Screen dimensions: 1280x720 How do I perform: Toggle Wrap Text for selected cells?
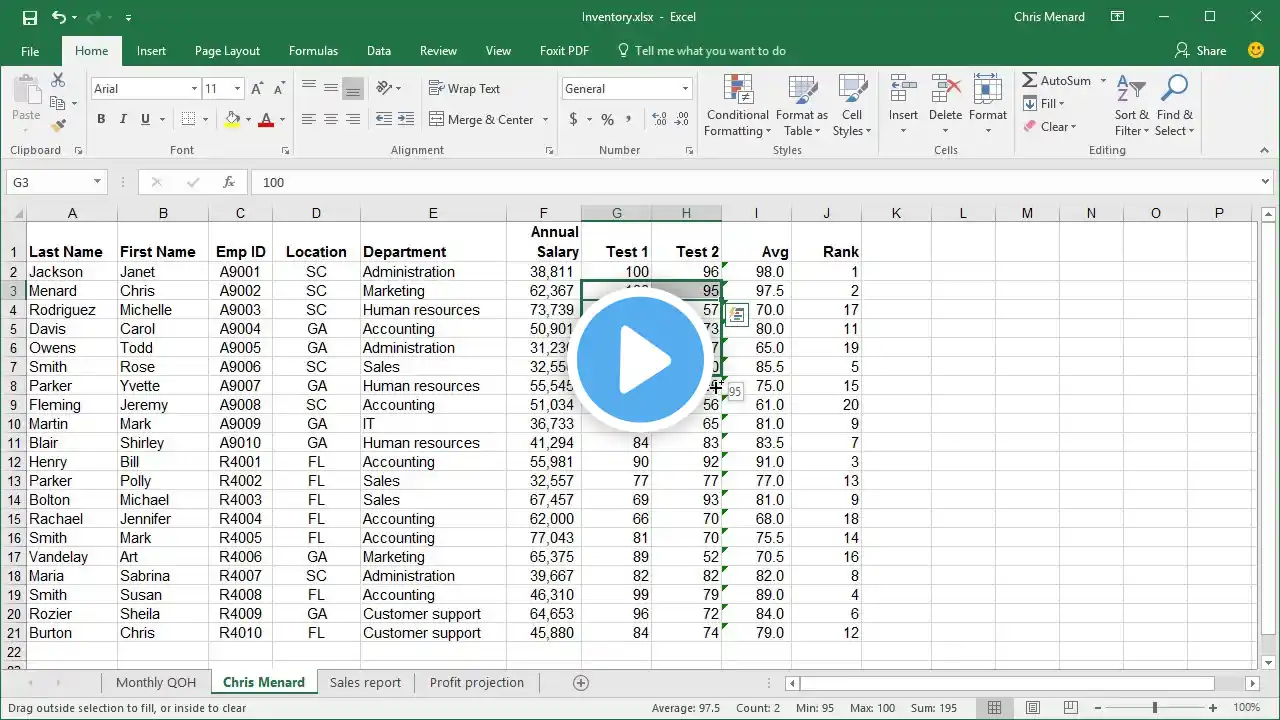(x=464, y=89)
